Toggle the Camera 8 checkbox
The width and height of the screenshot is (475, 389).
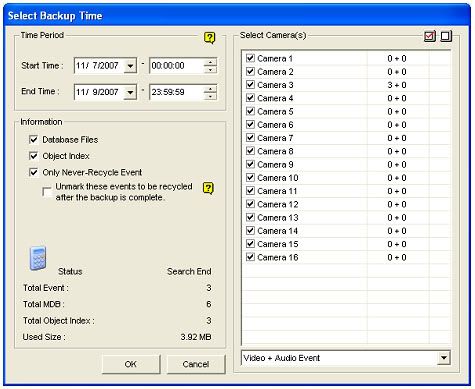(250, 151)
